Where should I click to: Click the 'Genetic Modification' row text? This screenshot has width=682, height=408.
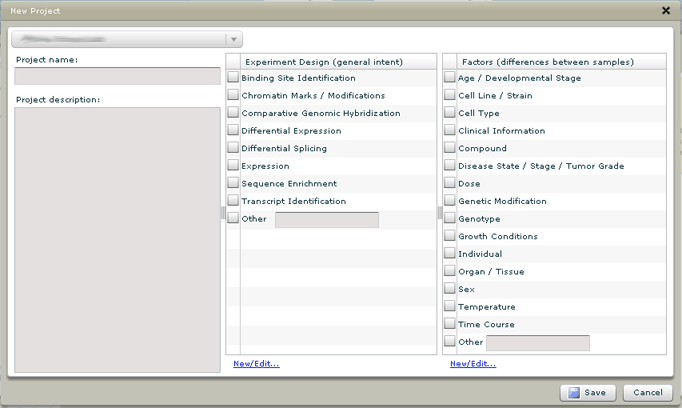(x=502, y=201)
